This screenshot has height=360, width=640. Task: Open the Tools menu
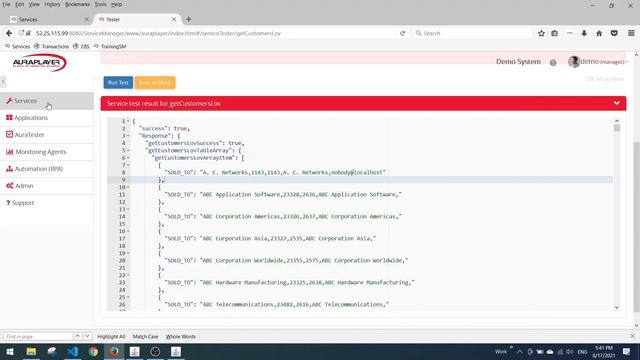click(x=100, y=4)
